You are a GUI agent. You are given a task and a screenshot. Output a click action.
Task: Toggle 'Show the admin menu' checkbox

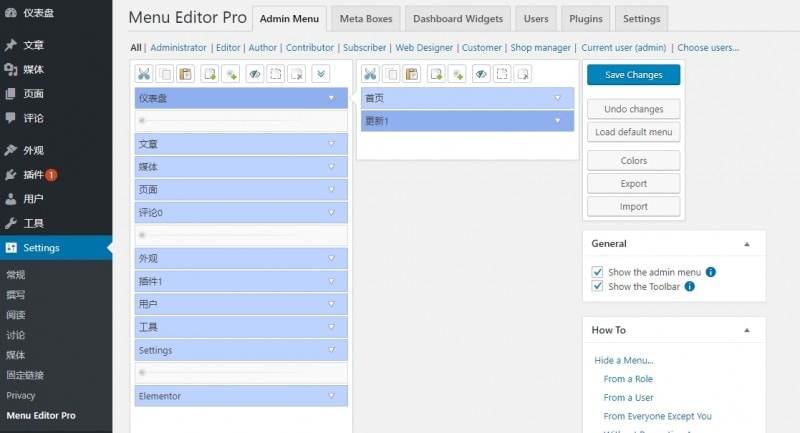click(x=597, y=272)
